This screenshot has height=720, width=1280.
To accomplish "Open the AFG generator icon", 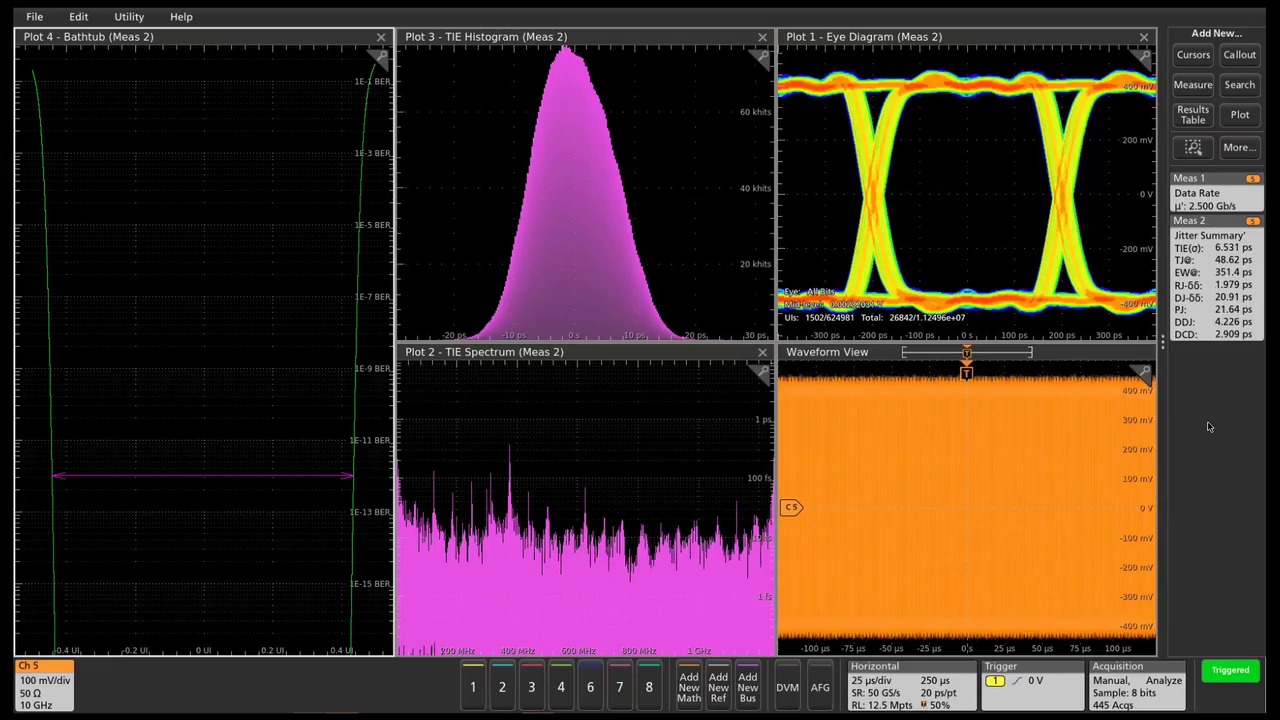I will (x=819, y=687).
